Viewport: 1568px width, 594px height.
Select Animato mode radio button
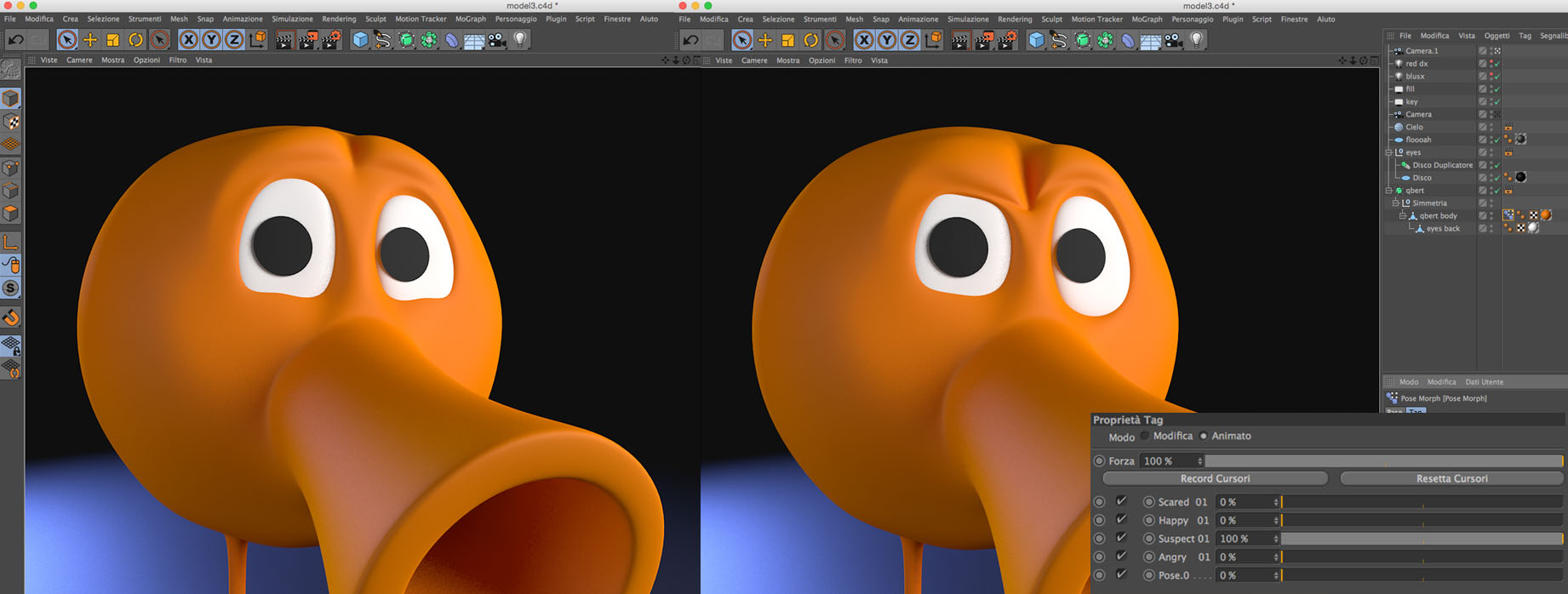(1204, 436)
